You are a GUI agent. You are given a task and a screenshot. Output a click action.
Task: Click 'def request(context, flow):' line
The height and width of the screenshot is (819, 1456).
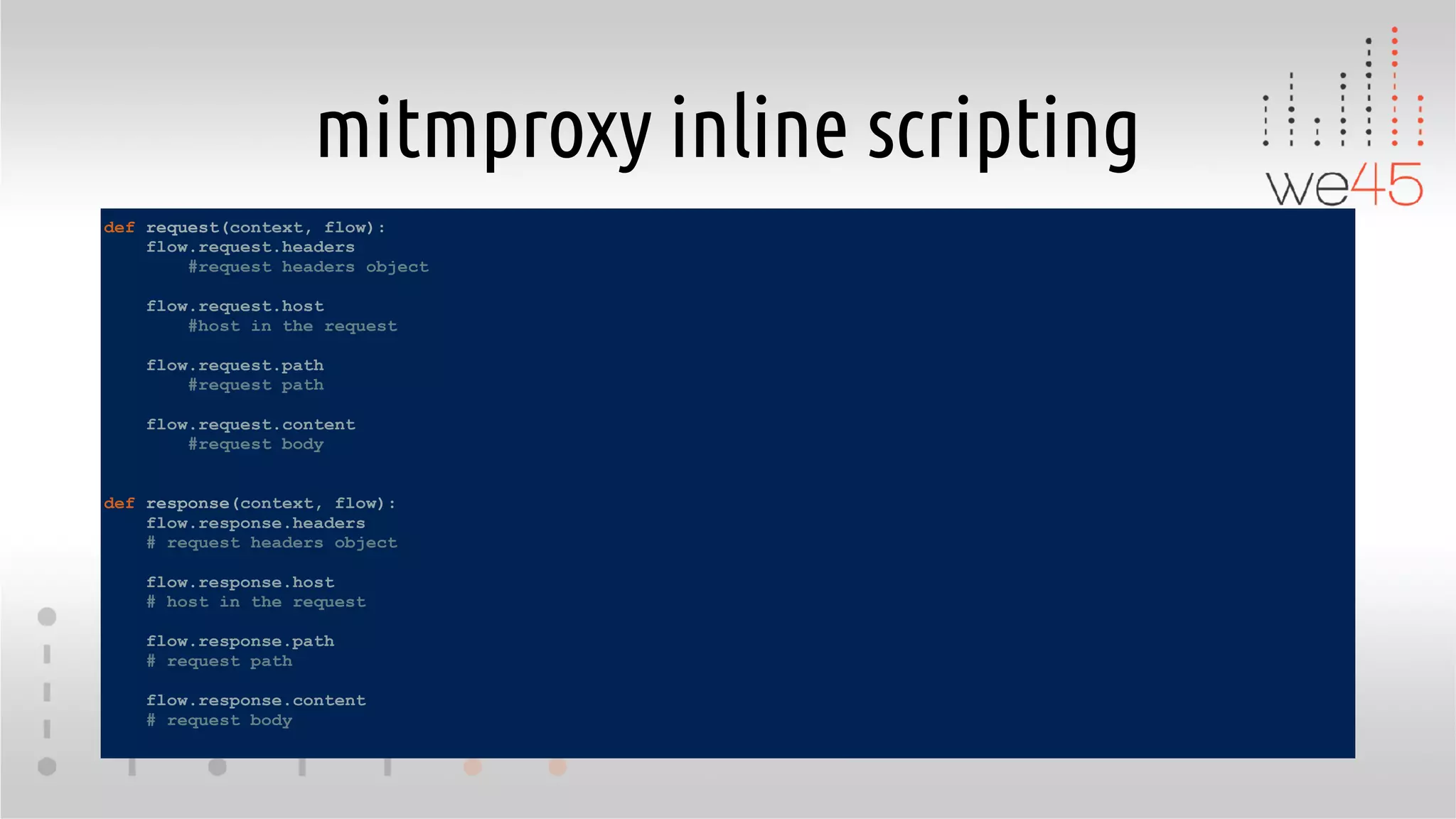point(244,227)
